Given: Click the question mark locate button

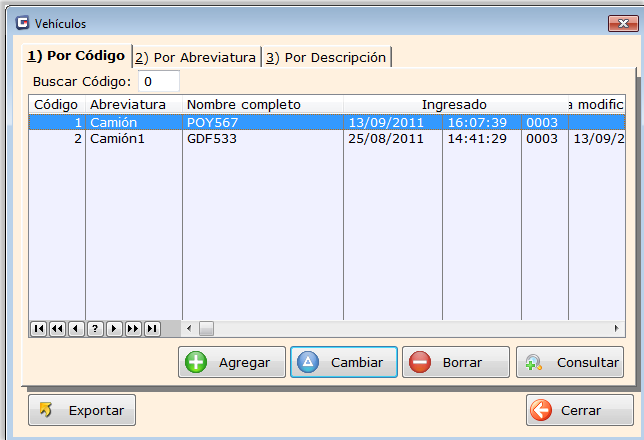Looking at the screenshot, I should (x=95, y=328).
